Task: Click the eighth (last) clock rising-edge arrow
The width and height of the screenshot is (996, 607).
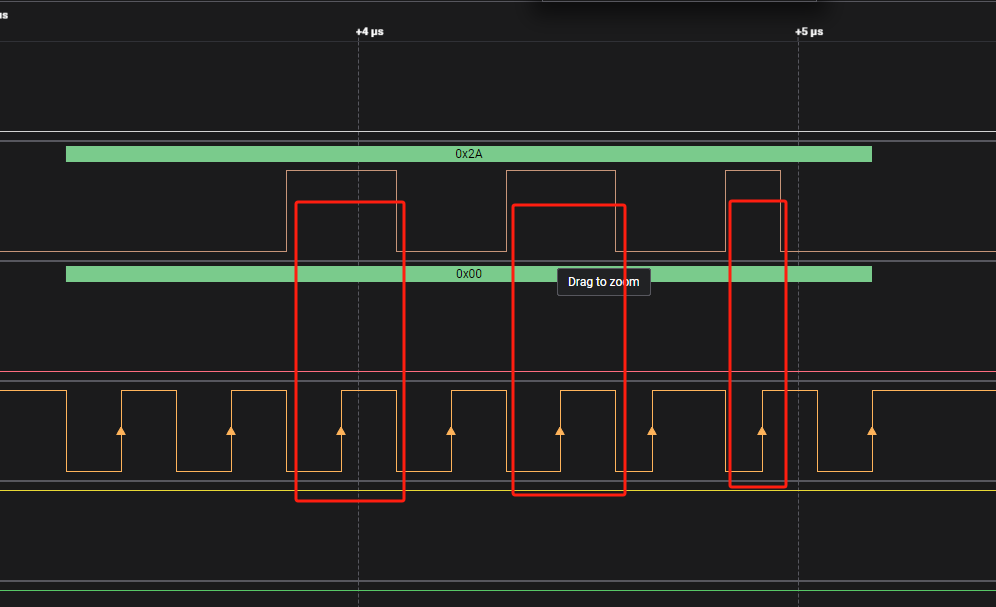Action: [872, 431]
